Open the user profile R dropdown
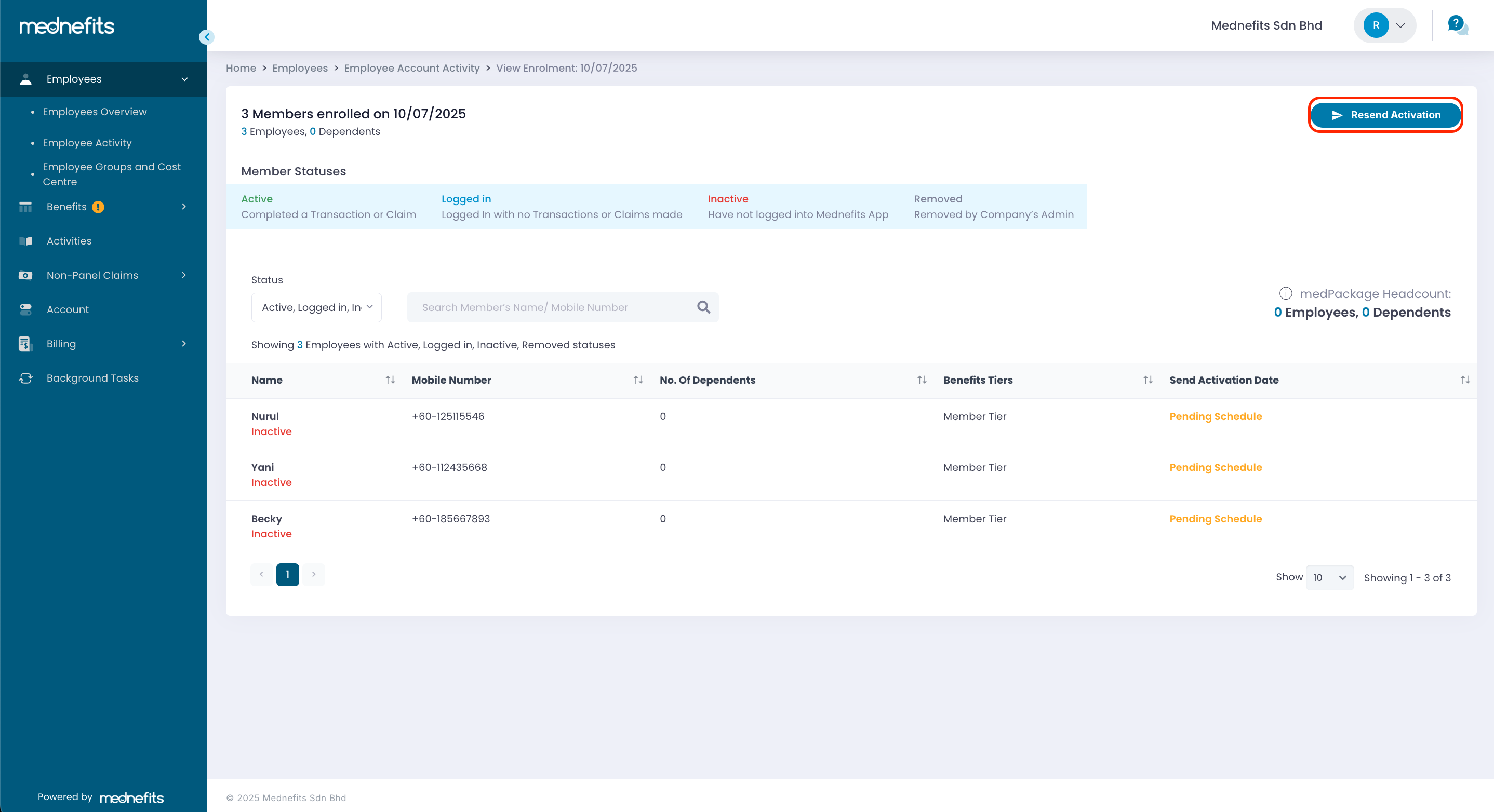 pos(1384,25)
